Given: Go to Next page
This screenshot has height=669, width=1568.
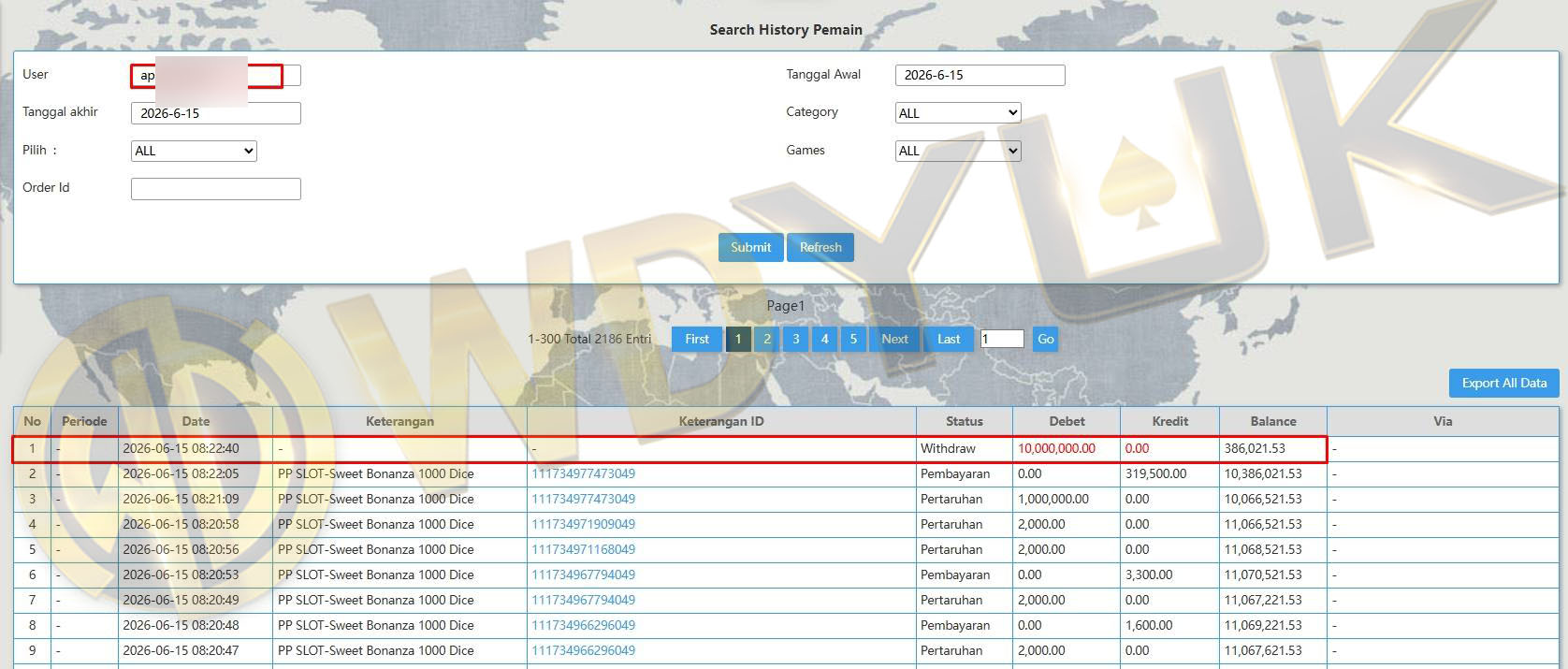Looking at the screenshot, I should (894, 339).
